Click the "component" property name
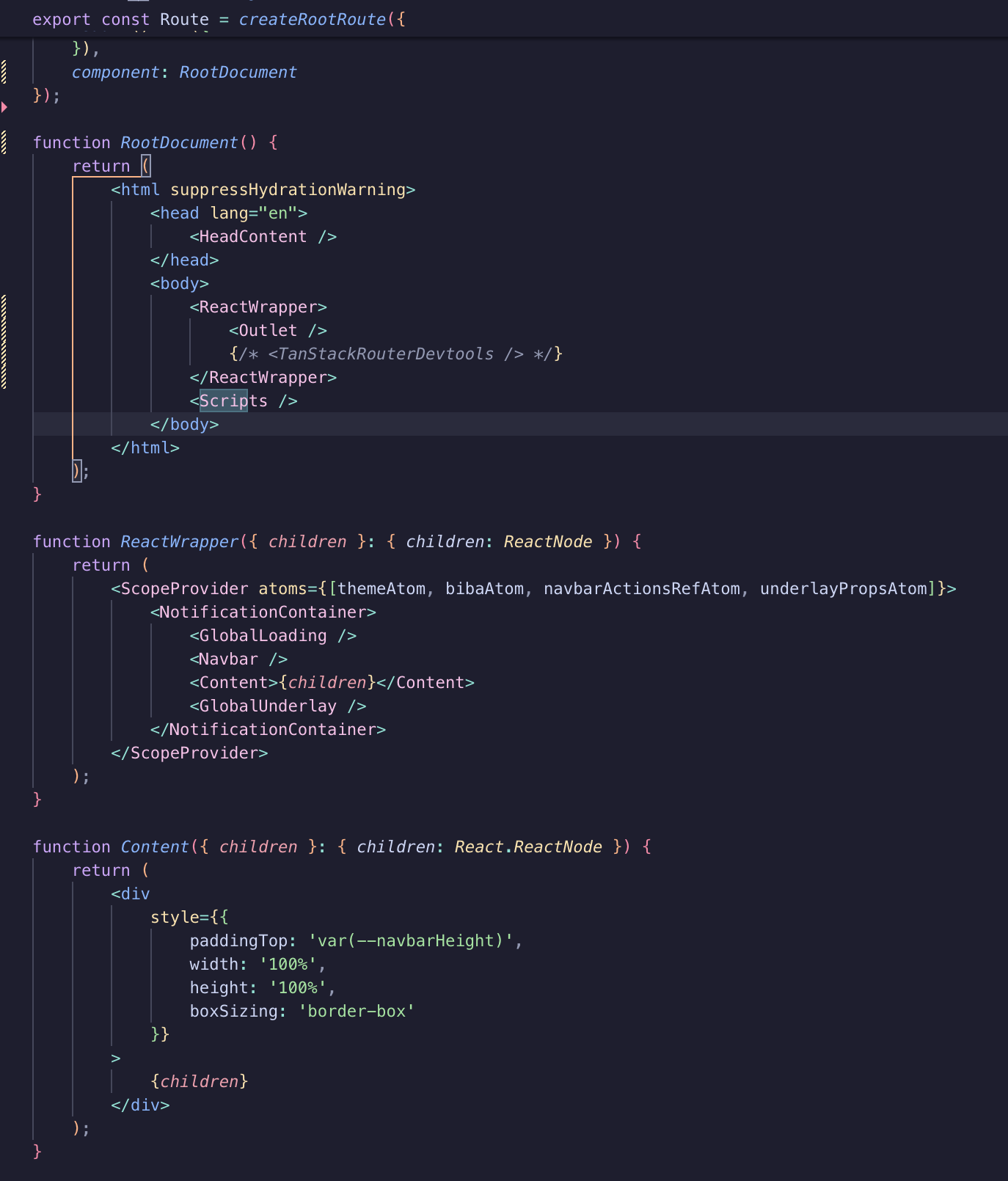 click(x=116, y=73)
